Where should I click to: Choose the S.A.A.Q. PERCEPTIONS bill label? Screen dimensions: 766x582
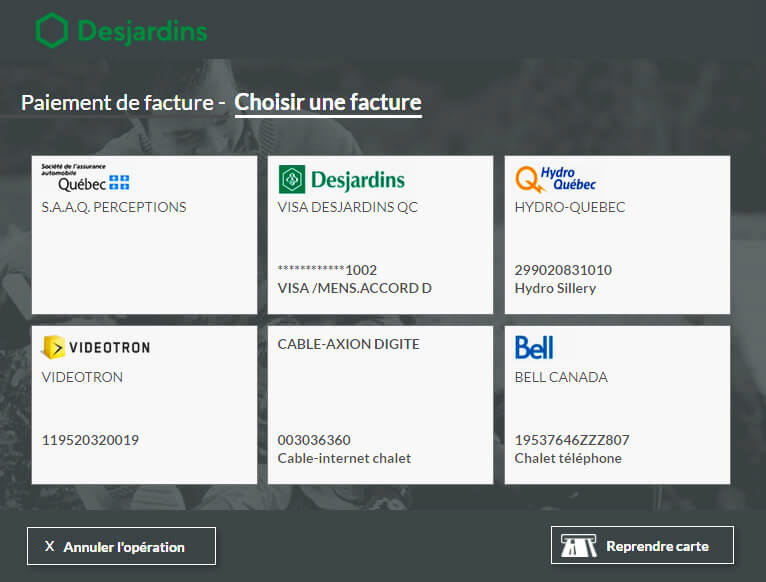pyautogui.click(x=114, y=208)
